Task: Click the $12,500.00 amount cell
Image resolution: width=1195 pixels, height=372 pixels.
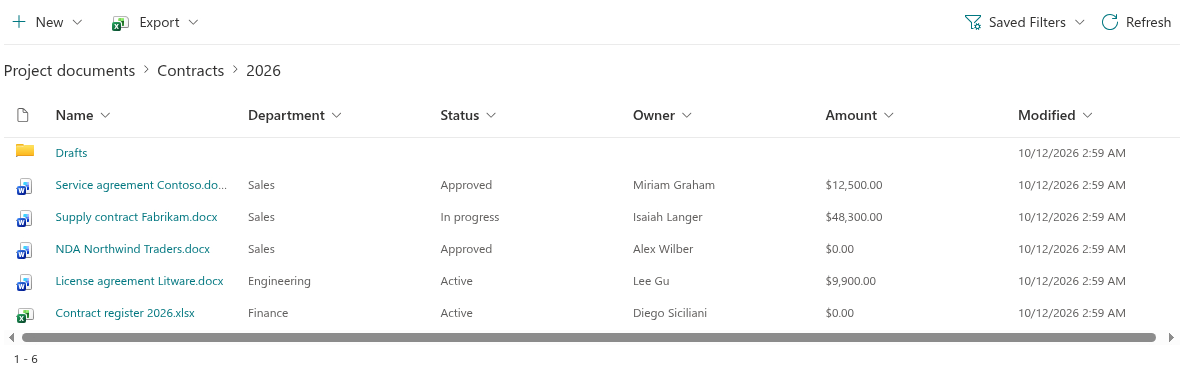Action: coord(854,185)
